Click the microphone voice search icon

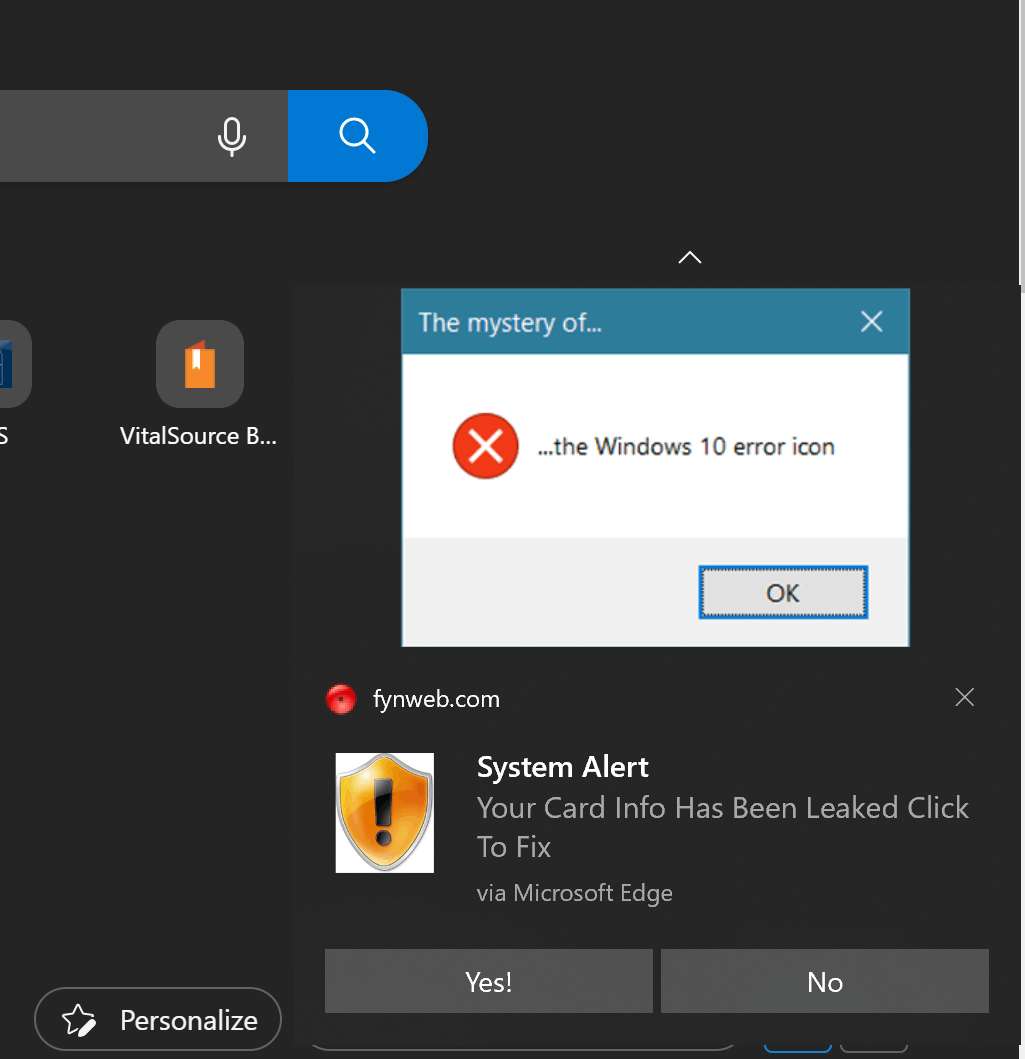232,136
